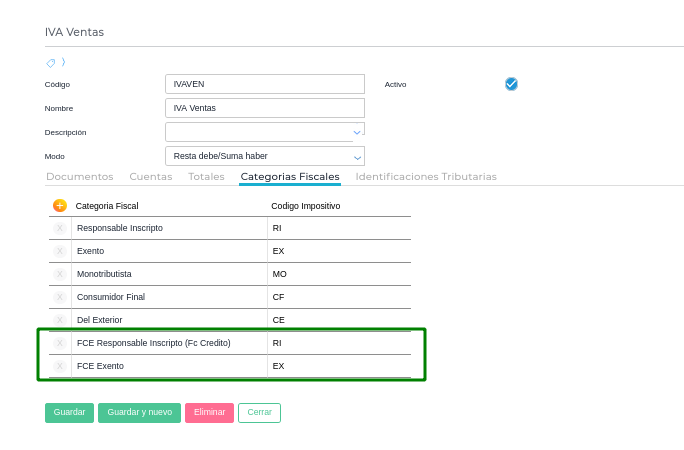Uncheck the Activo checkbox

point(511,84)
